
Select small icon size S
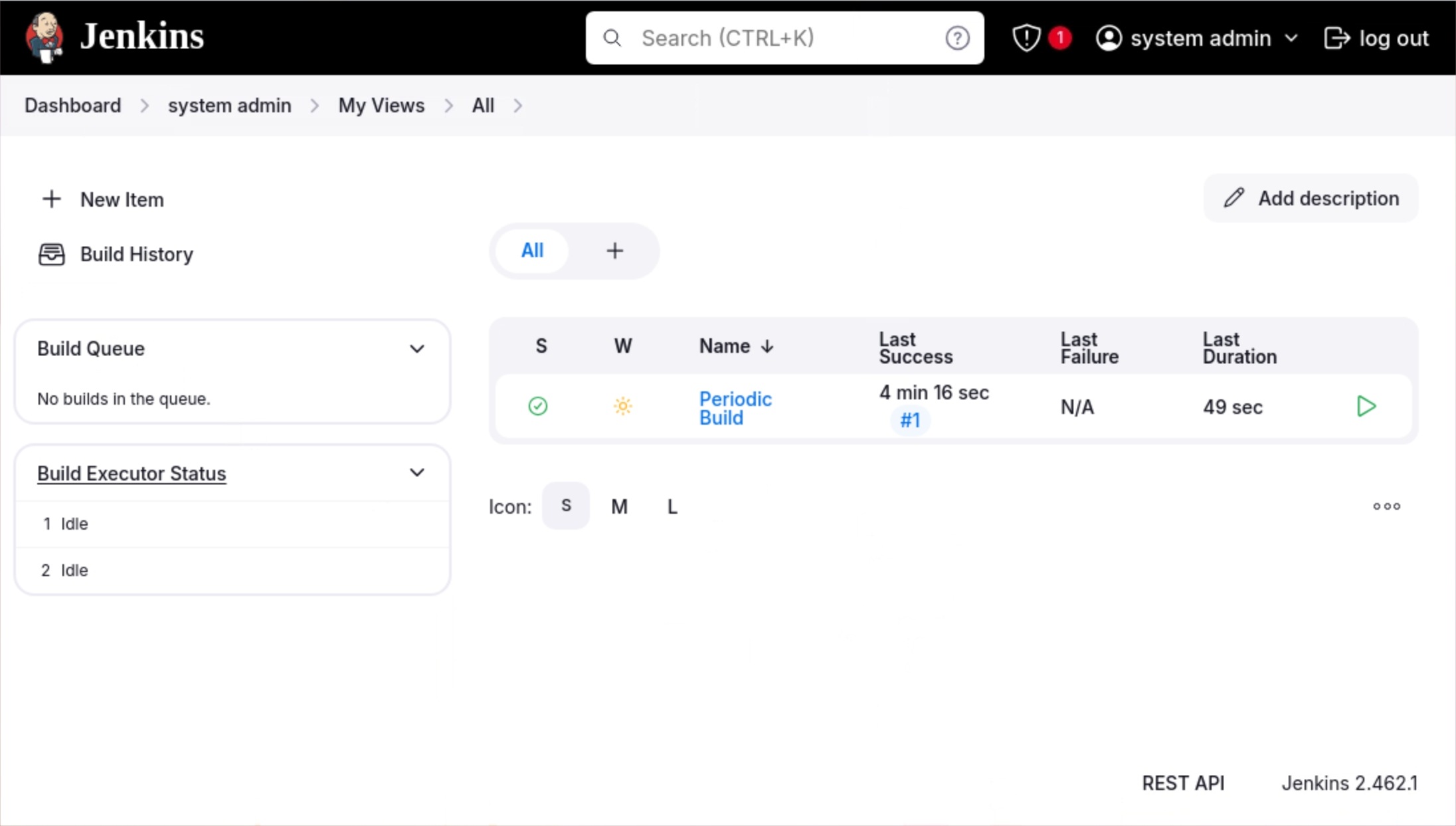[566, 506]
